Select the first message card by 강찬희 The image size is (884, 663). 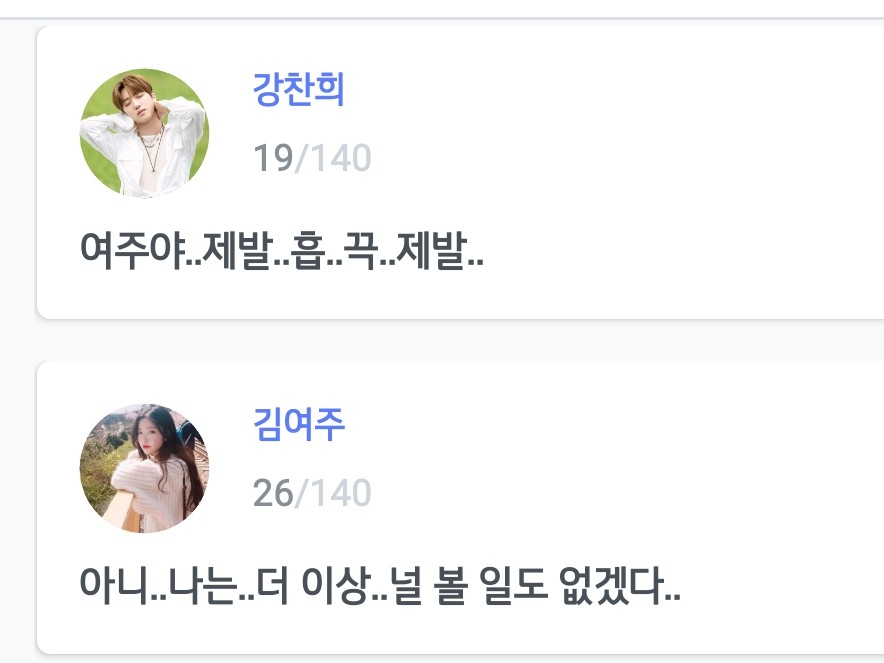460,173
